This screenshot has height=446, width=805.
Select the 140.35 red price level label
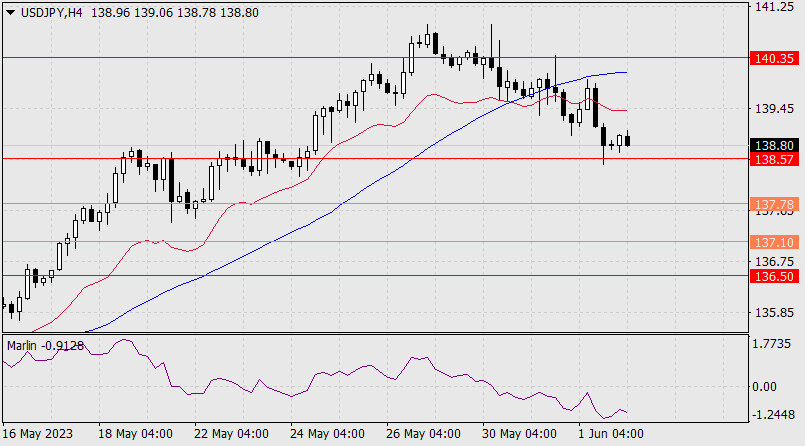point(774,59)
